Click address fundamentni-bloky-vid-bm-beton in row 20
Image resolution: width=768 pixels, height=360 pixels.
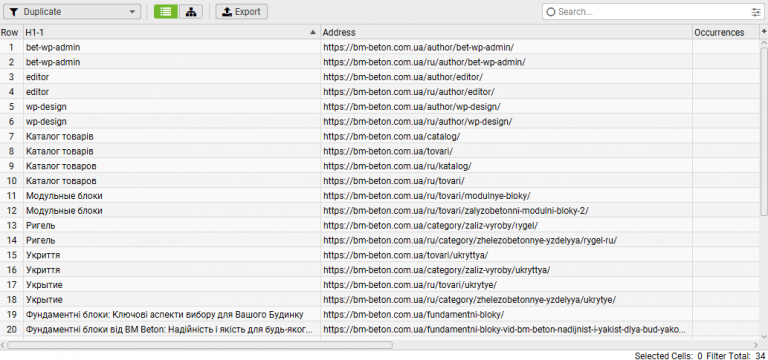[506, 330]
